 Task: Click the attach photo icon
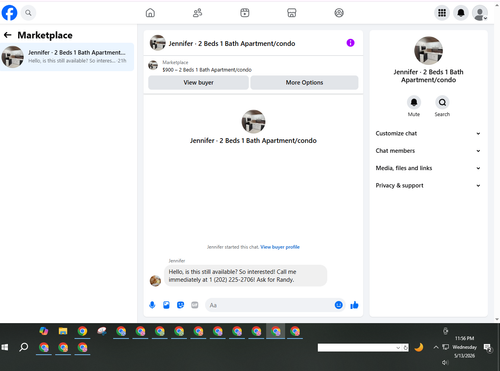166,305
